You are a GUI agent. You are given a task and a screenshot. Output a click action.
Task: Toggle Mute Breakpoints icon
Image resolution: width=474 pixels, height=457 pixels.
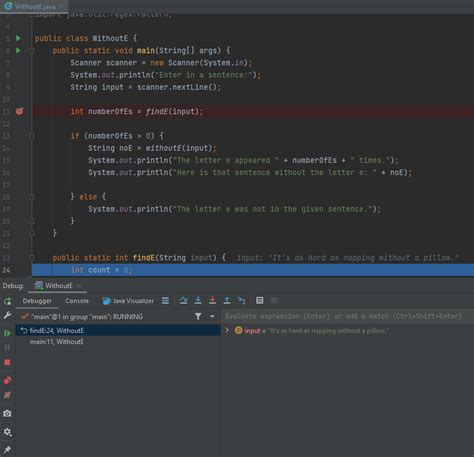click(x=7, y=395)
